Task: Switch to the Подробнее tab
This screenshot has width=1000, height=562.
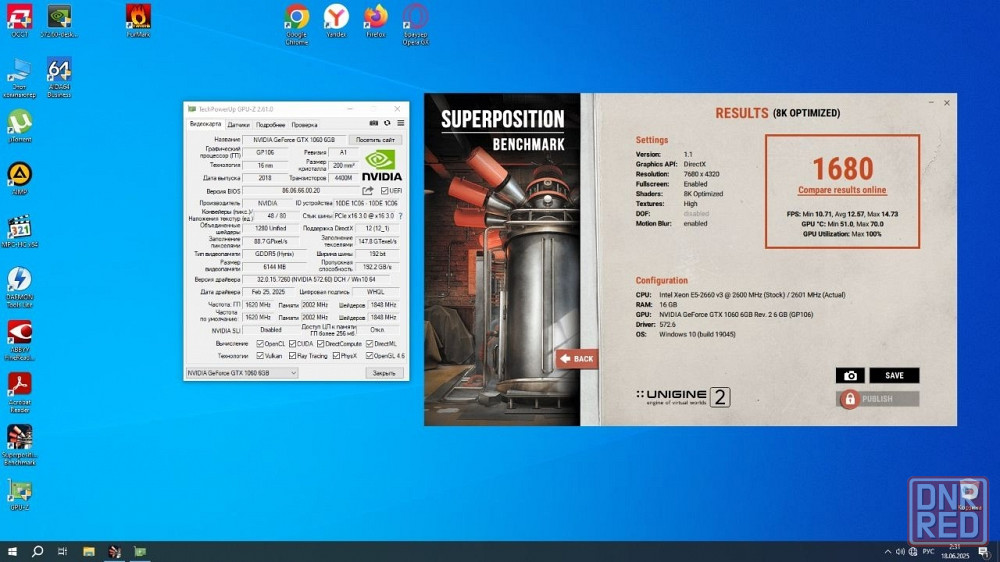Action: click(x=270, y=125)
